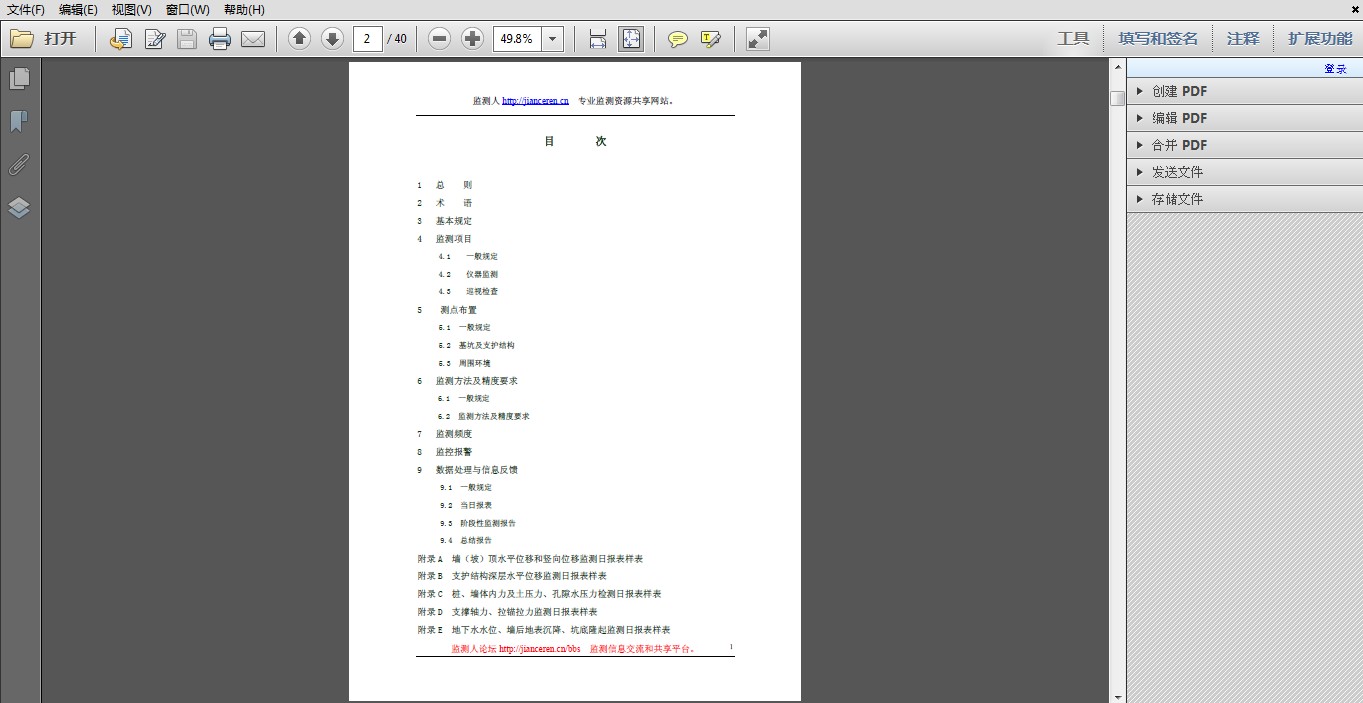This screenshot has height=703, width=1363.
Task: Click the print file icon
Action: pos(220,39)
